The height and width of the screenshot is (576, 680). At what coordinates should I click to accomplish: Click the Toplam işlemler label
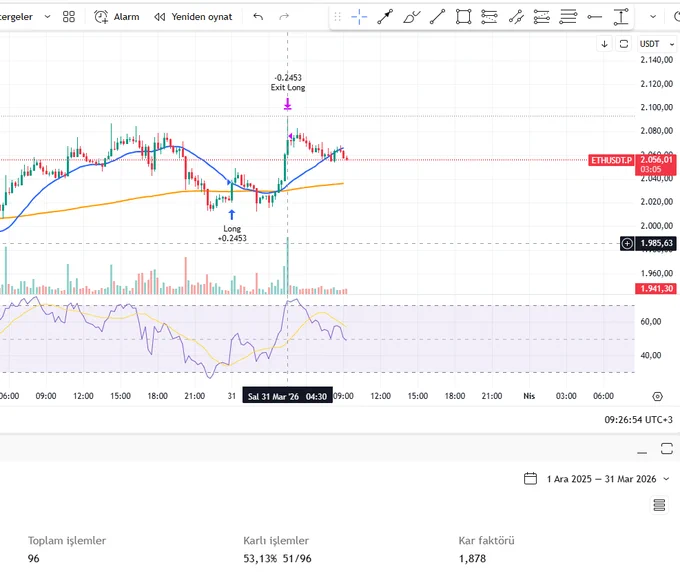[67, 540]
